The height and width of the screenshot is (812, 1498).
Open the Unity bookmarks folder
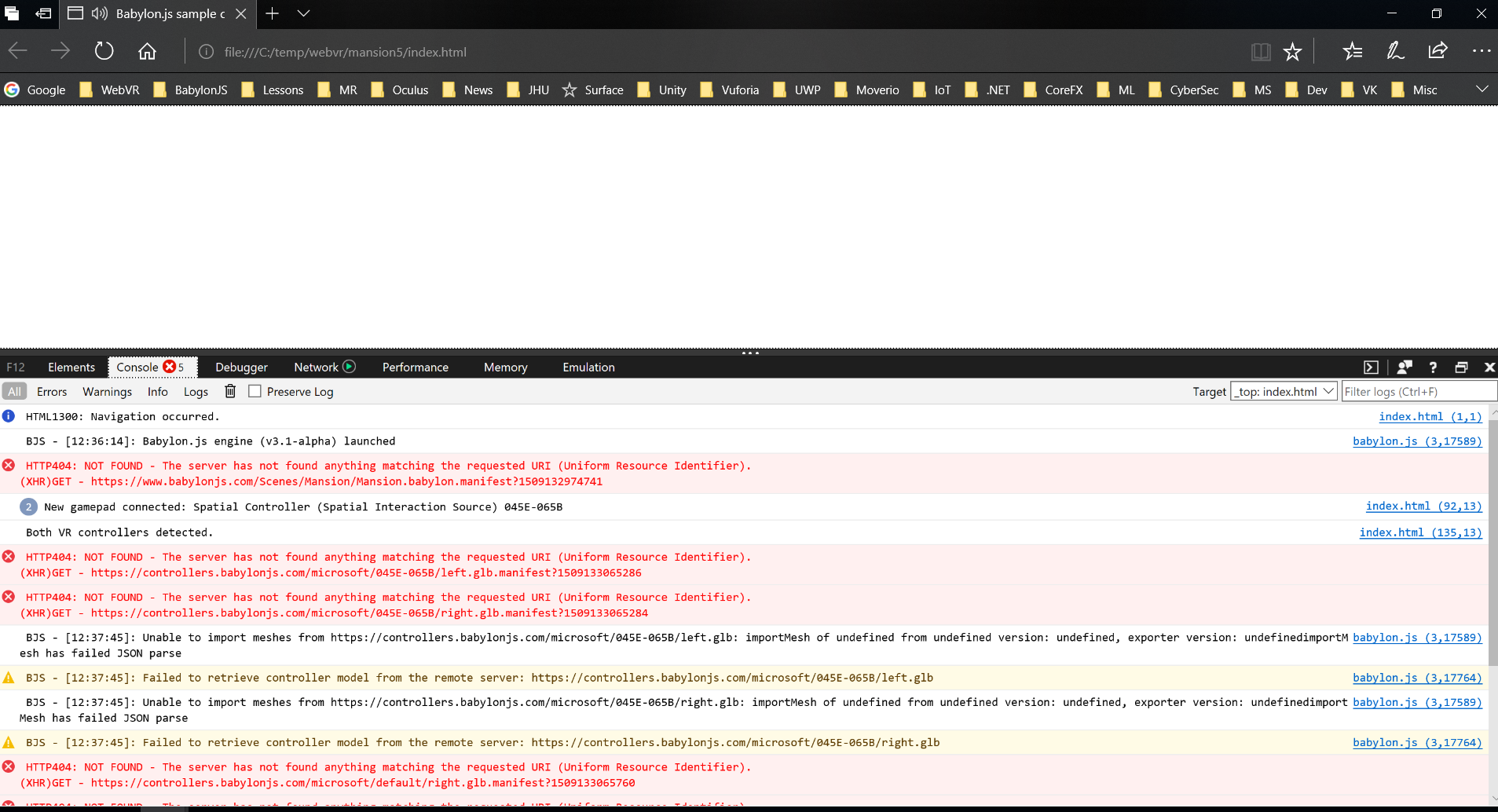[x=662, y=90]
